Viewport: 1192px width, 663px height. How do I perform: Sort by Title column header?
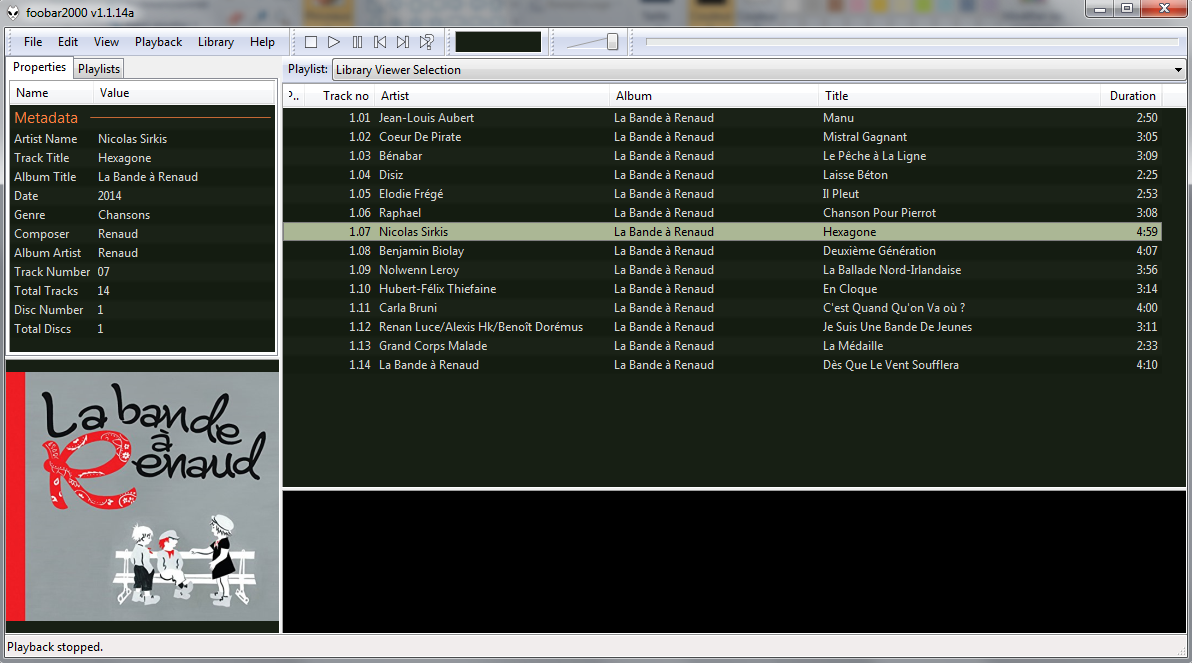(959, 96)
